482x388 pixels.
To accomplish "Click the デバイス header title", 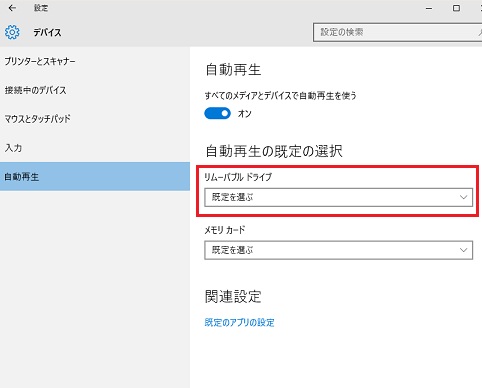I will point(47,33).
